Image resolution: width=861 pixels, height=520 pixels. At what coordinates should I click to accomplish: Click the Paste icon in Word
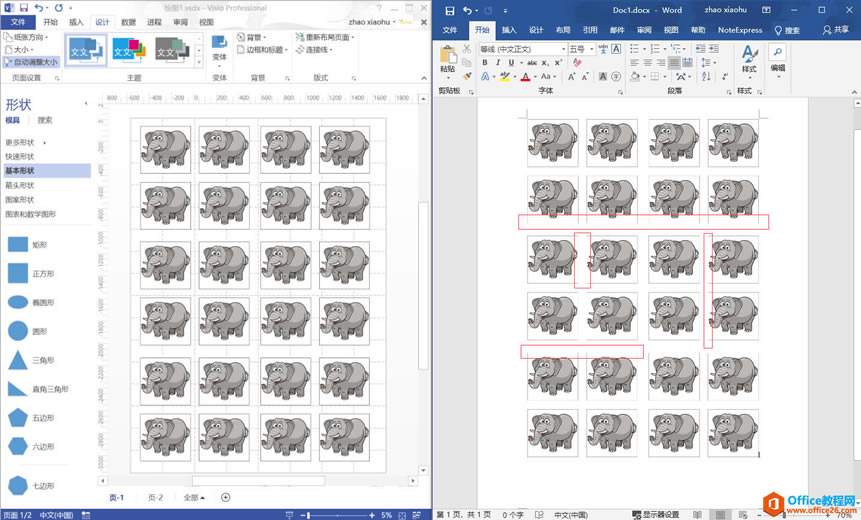[x=448, y=60]
